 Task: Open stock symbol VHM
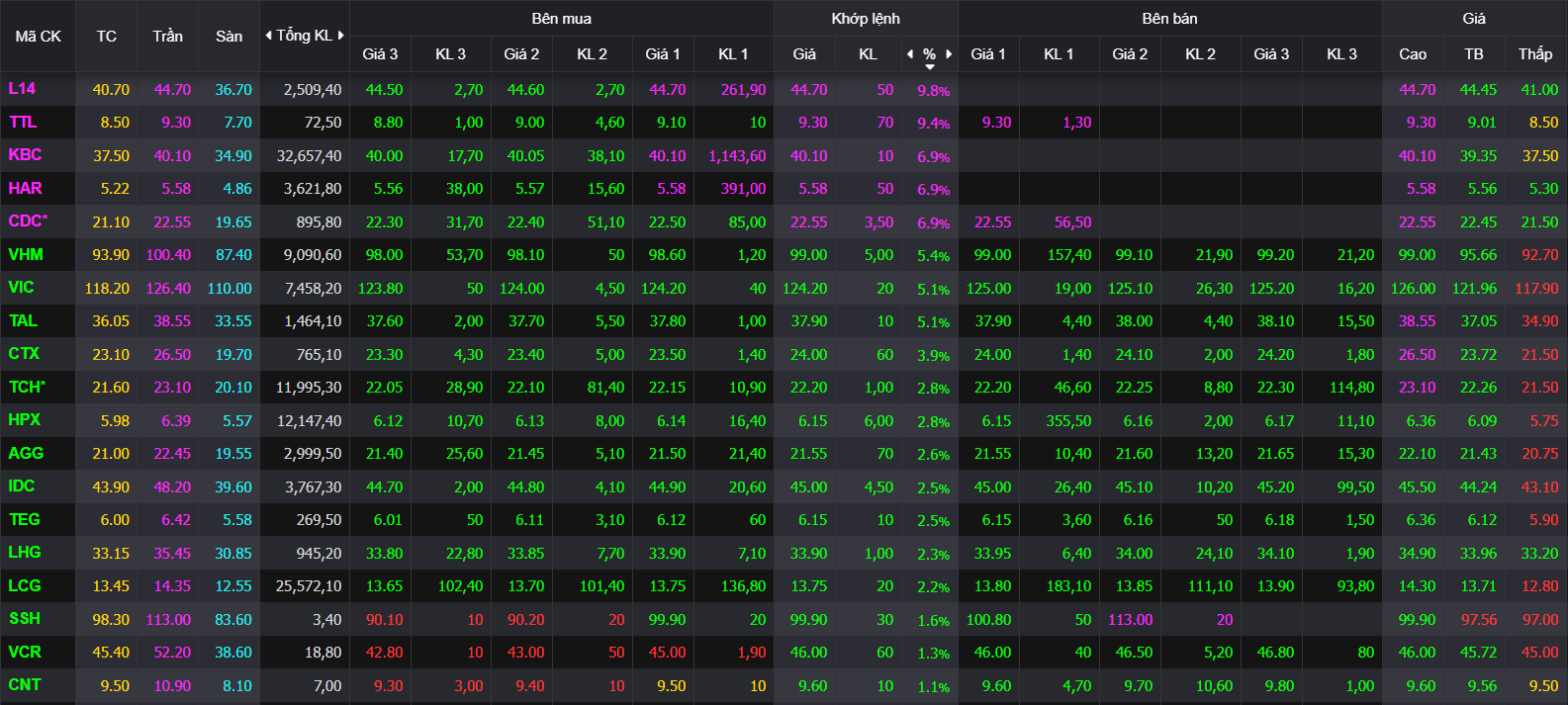pyautogui.click(x=26, y=255)
